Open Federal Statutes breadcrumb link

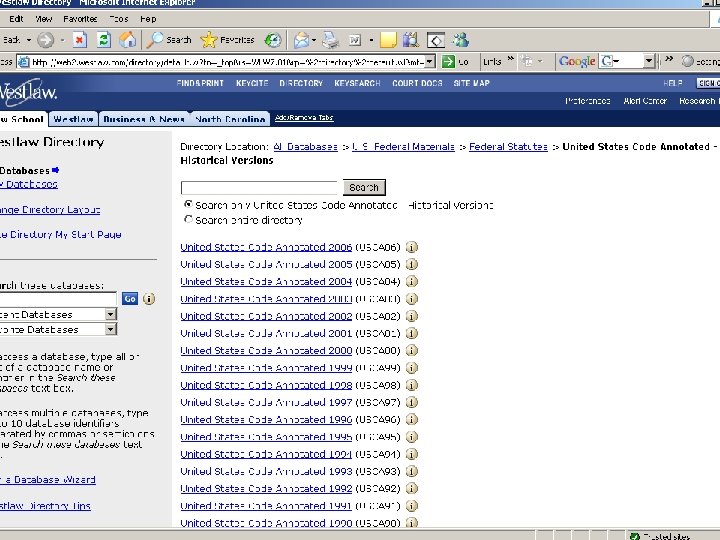(508, 146)
